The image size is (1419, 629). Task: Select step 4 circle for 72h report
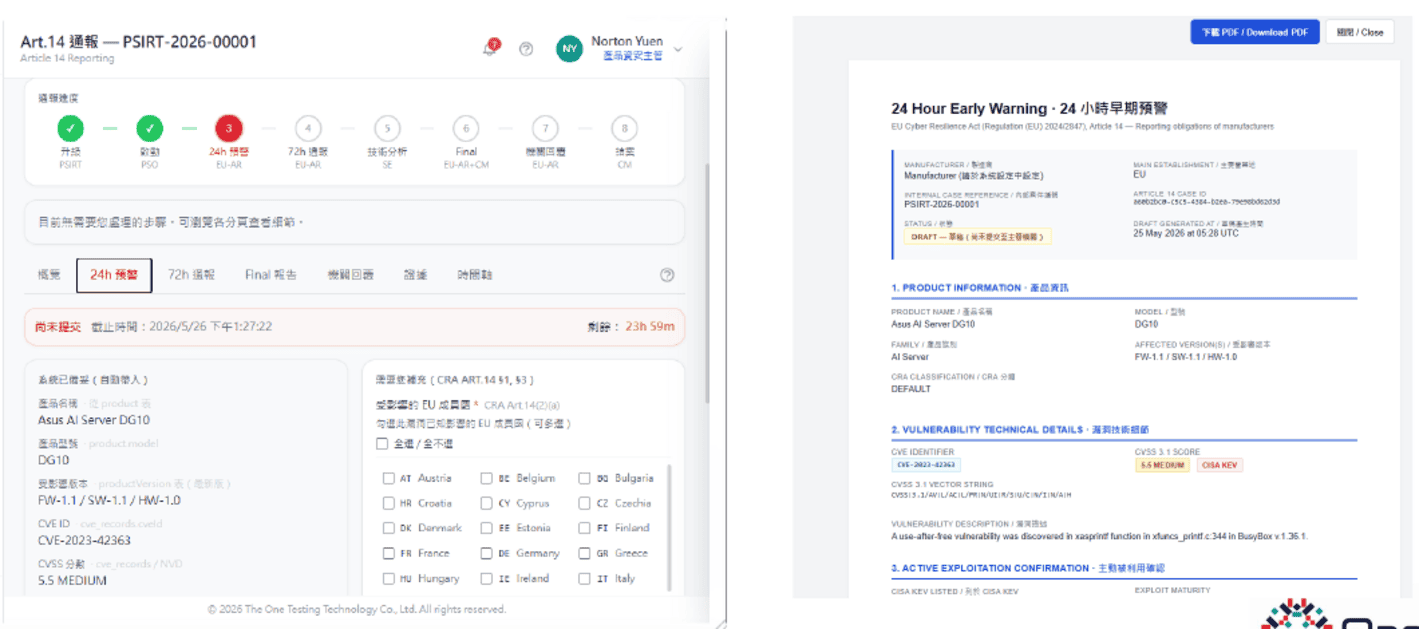coord(308,128)
